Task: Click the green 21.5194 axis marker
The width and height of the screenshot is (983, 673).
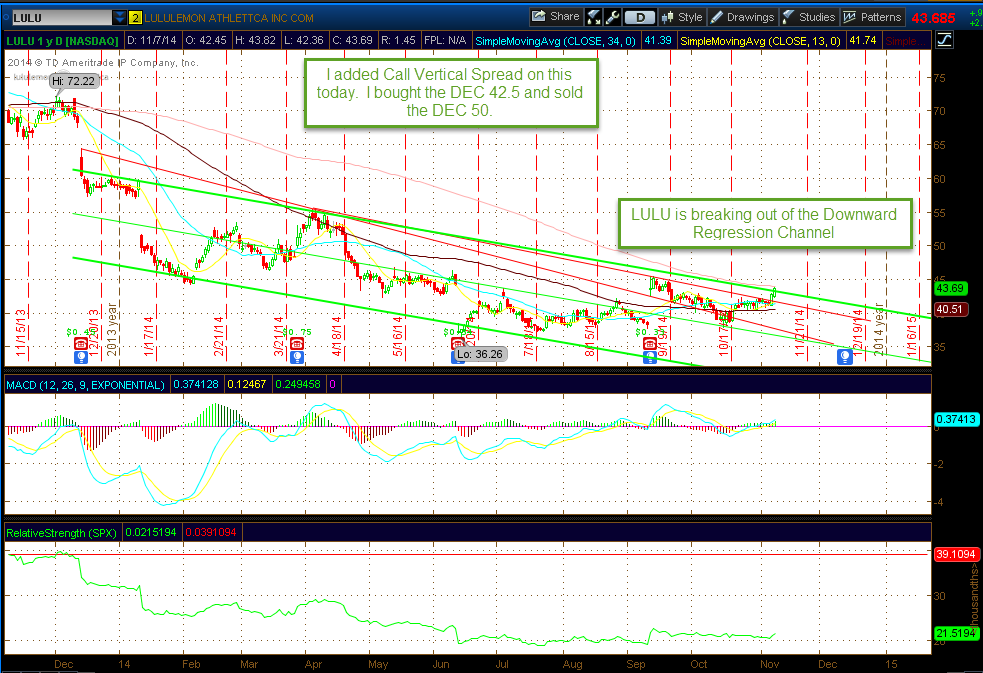Action: coord(956,634)
